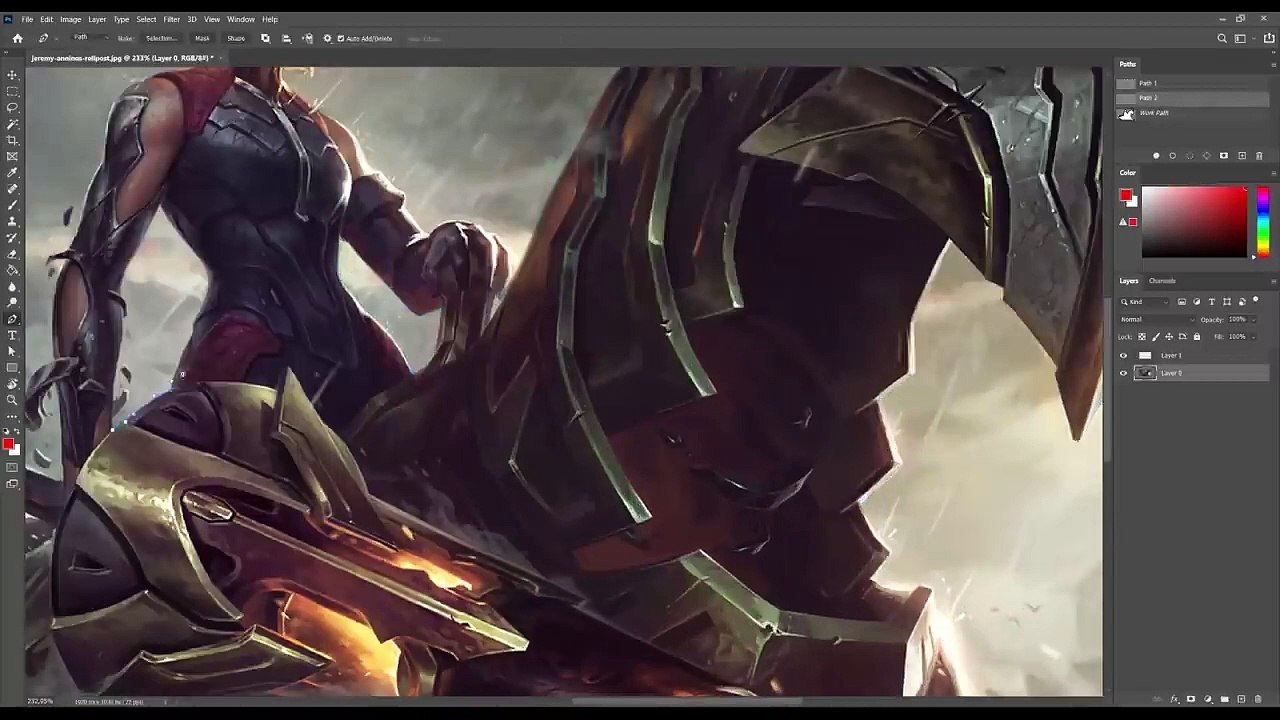The image size is (1280, 720).
Task: Open pen tool preset picker arrow
Action: tap(56, 39)
